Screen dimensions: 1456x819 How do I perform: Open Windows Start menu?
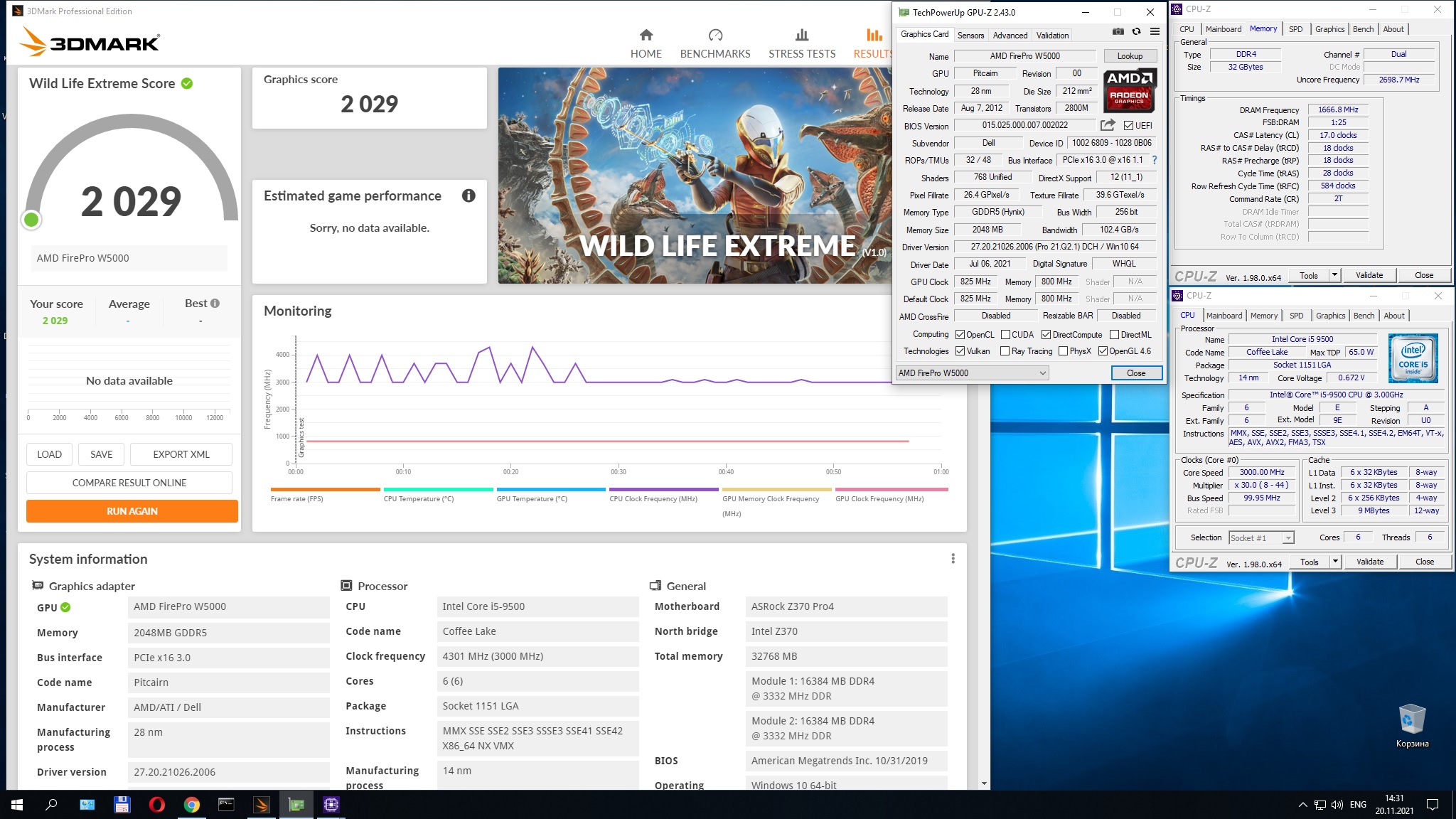(17, 805)
